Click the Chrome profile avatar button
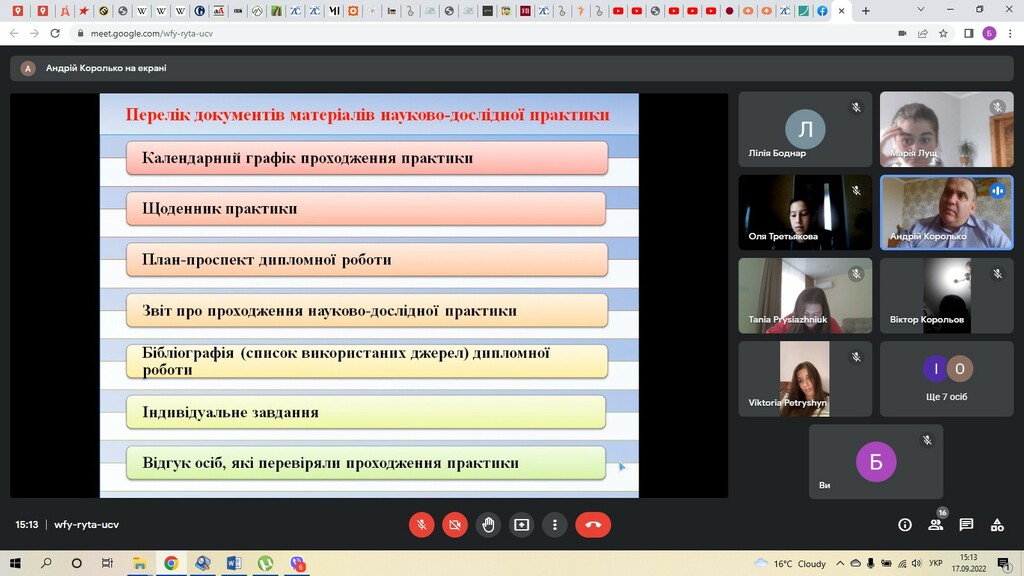This screenshot has height=576, width=1024. (x=989, y=33)
